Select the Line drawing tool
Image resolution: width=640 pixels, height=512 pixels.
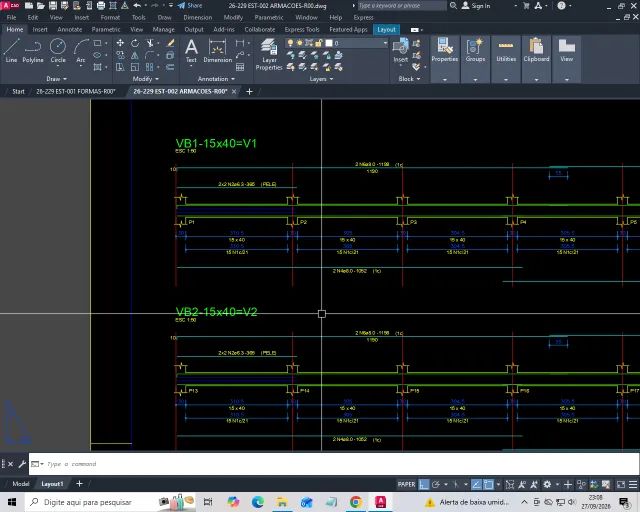tap(11, 51)
